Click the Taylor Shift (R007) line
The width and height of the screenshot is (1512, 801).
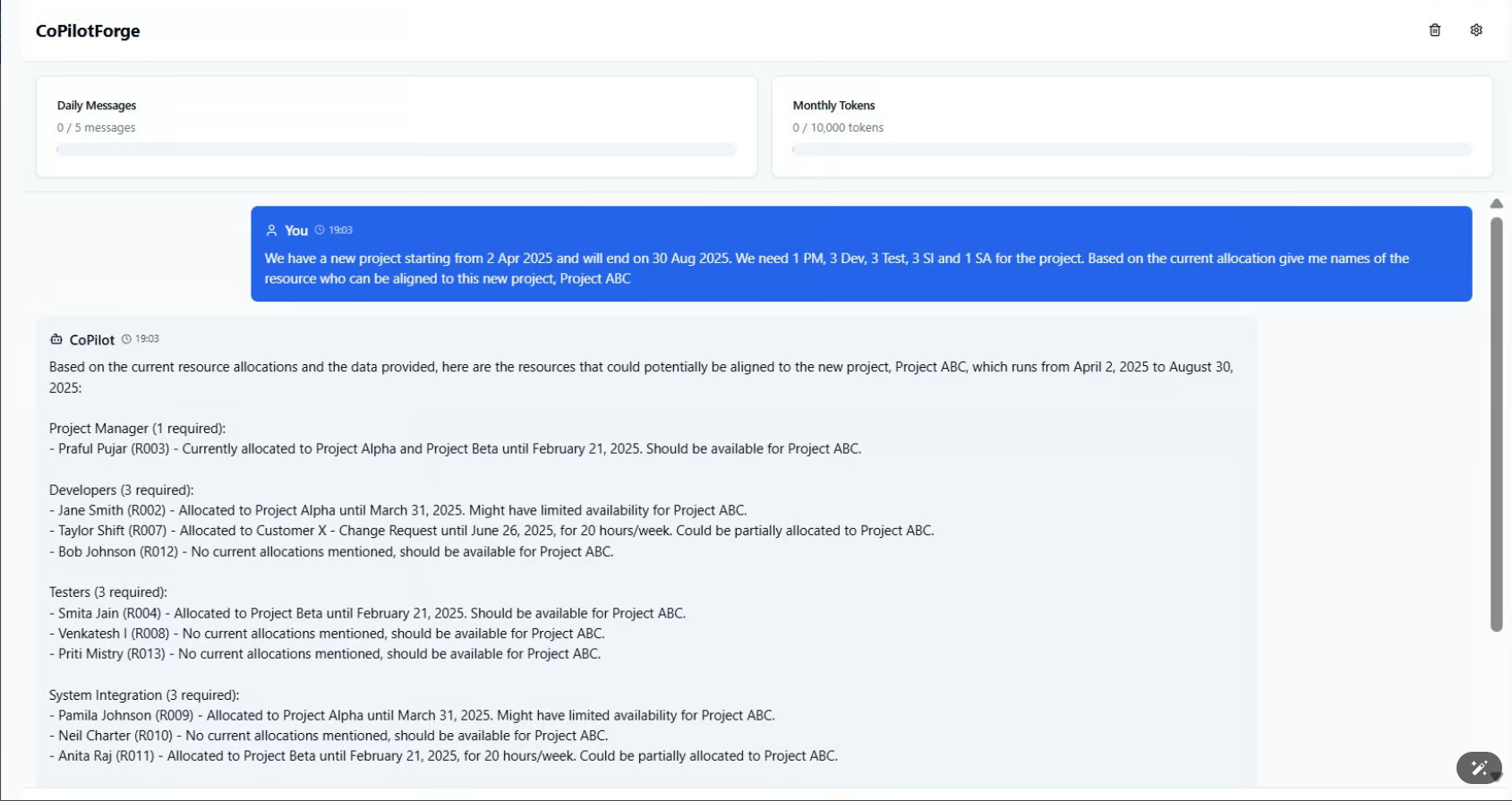click(x=491, y=531)
